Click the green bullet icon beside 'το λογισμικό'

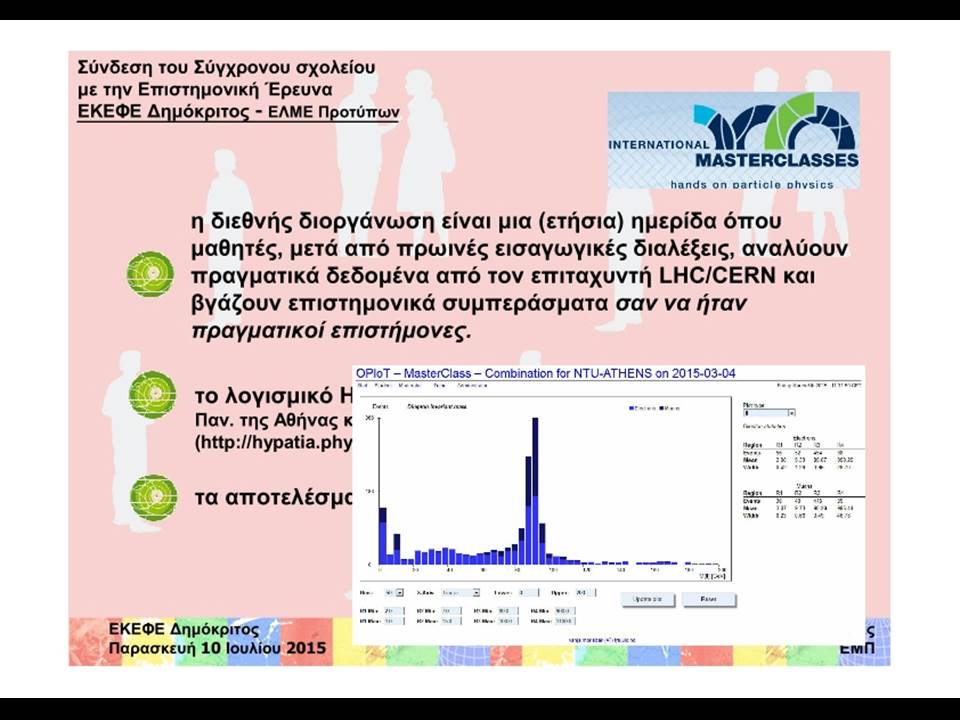(152, 395)
